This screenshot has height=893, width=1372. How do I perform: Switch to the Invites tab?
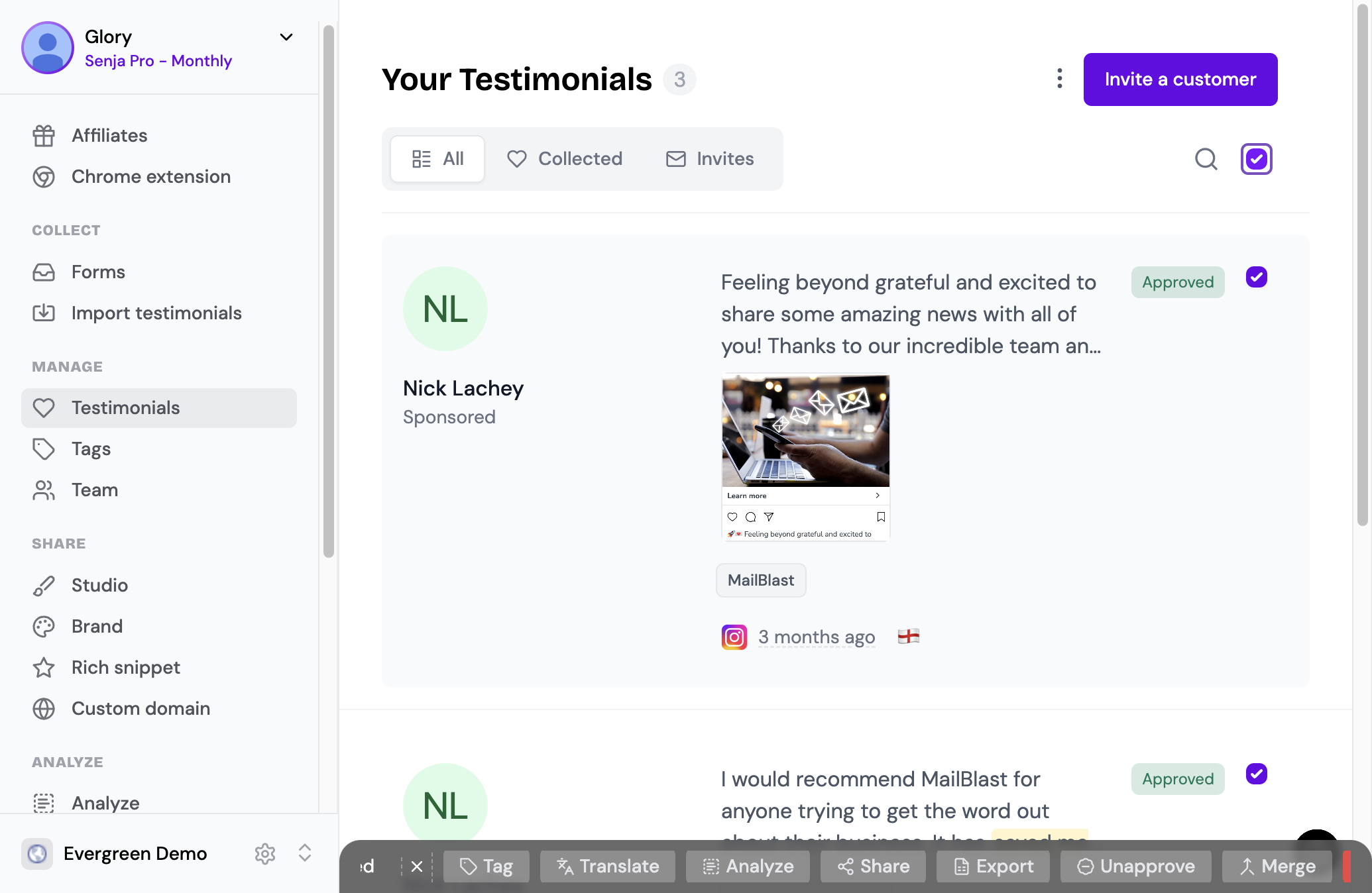710,159
